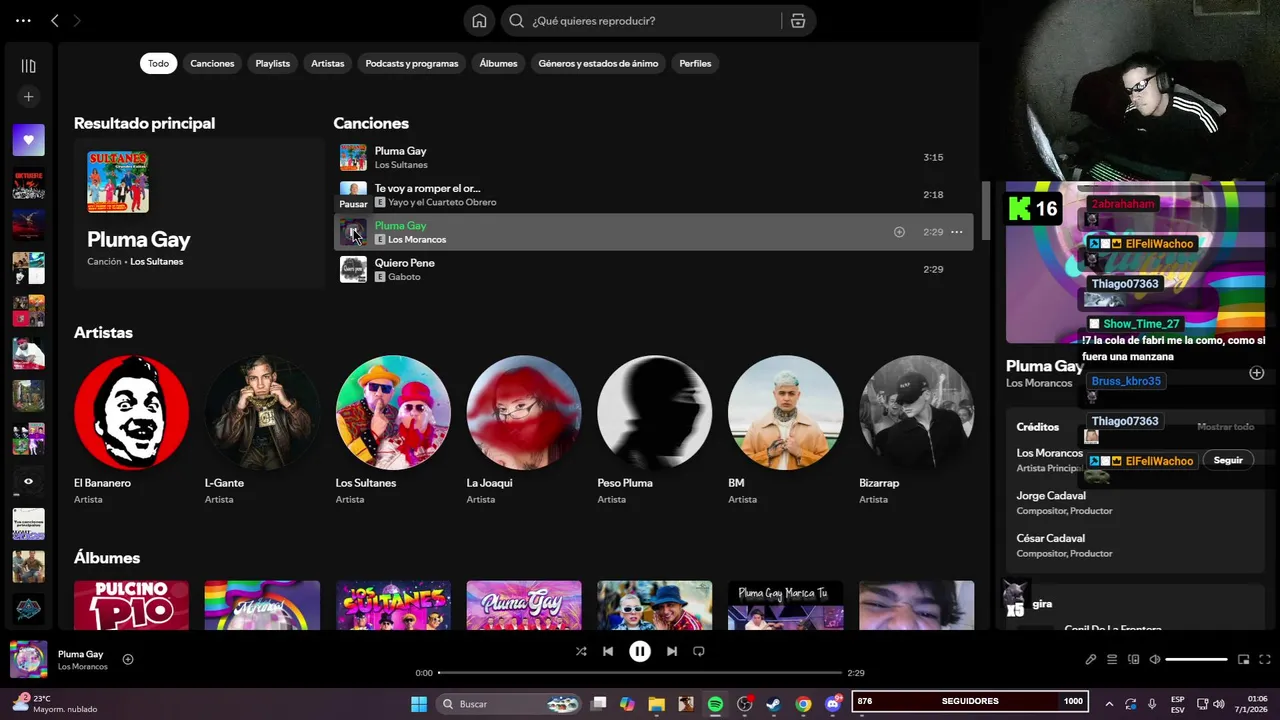Open Windows Start menu

[x=419, y=704]
